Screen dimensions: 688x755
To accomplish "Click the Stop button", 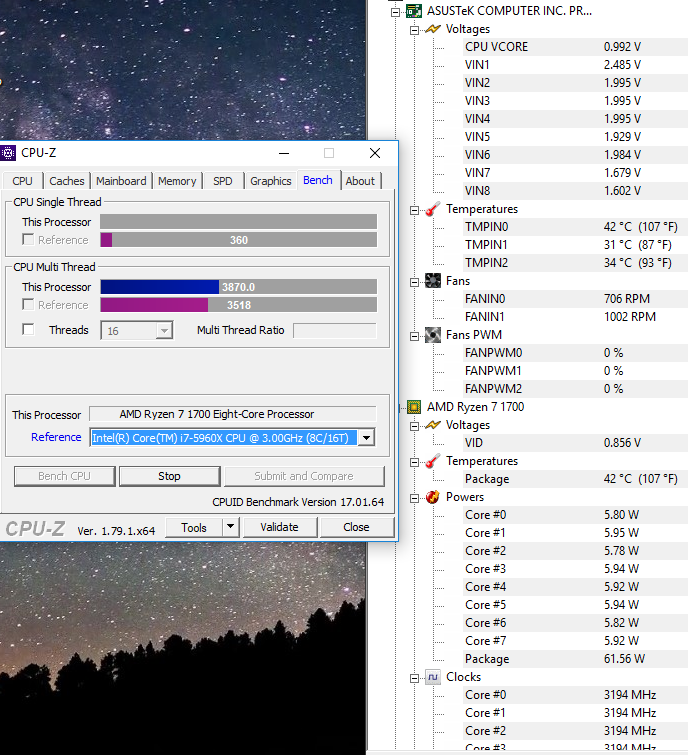I will (x=169, y=476).
